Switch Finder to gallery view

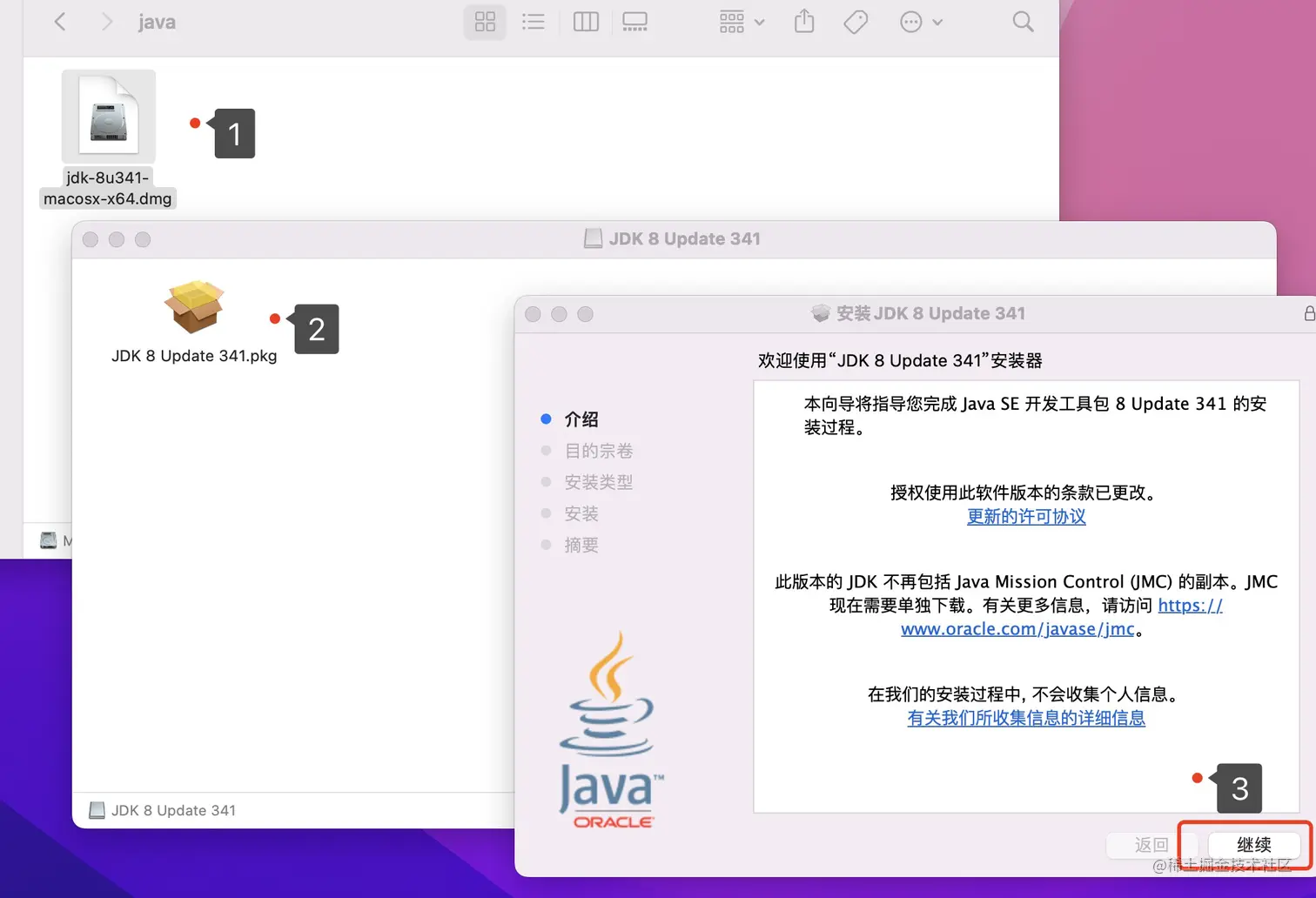[x=634, y=22]
